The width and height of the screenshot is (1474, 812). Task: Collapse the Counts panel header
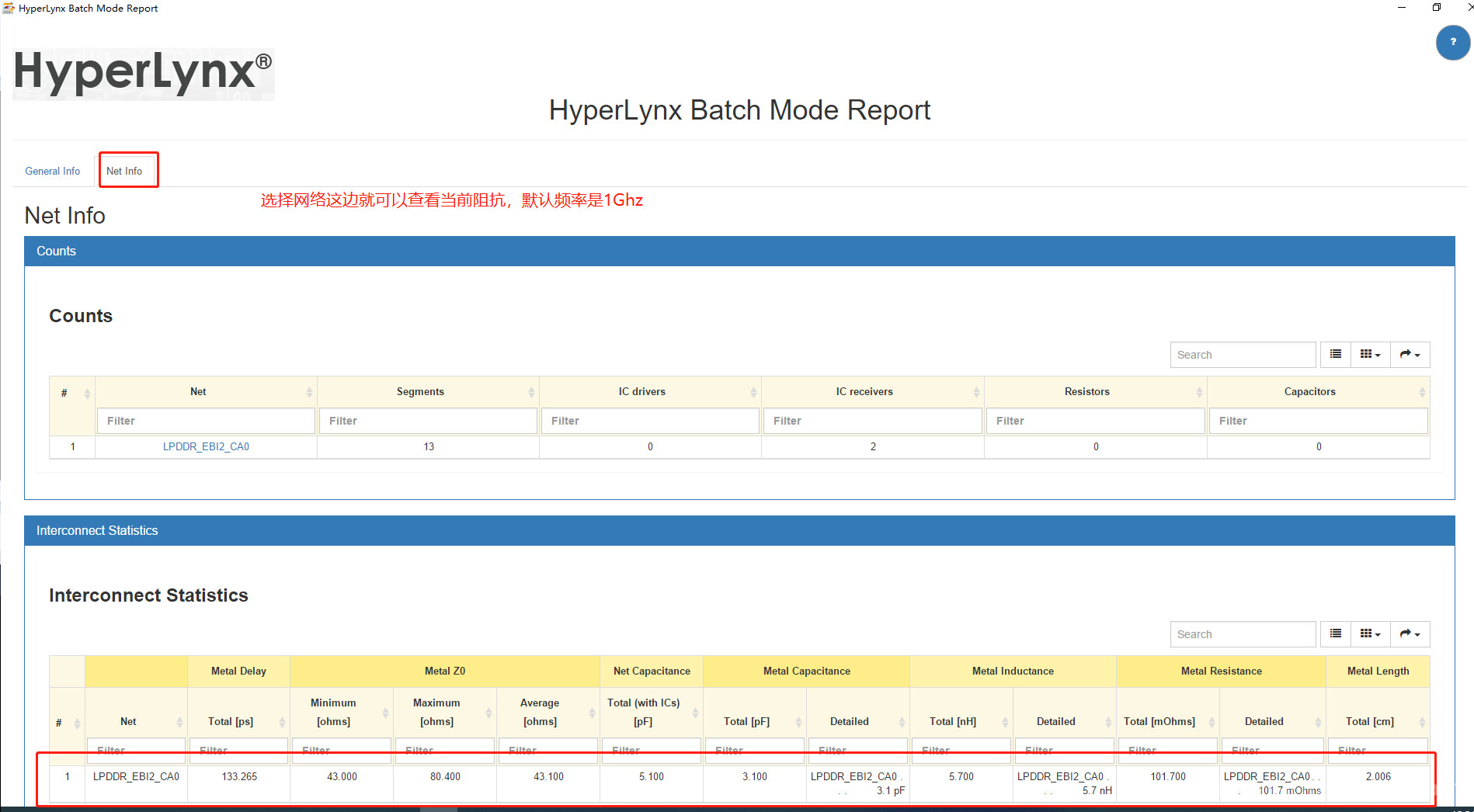(739, 252)
